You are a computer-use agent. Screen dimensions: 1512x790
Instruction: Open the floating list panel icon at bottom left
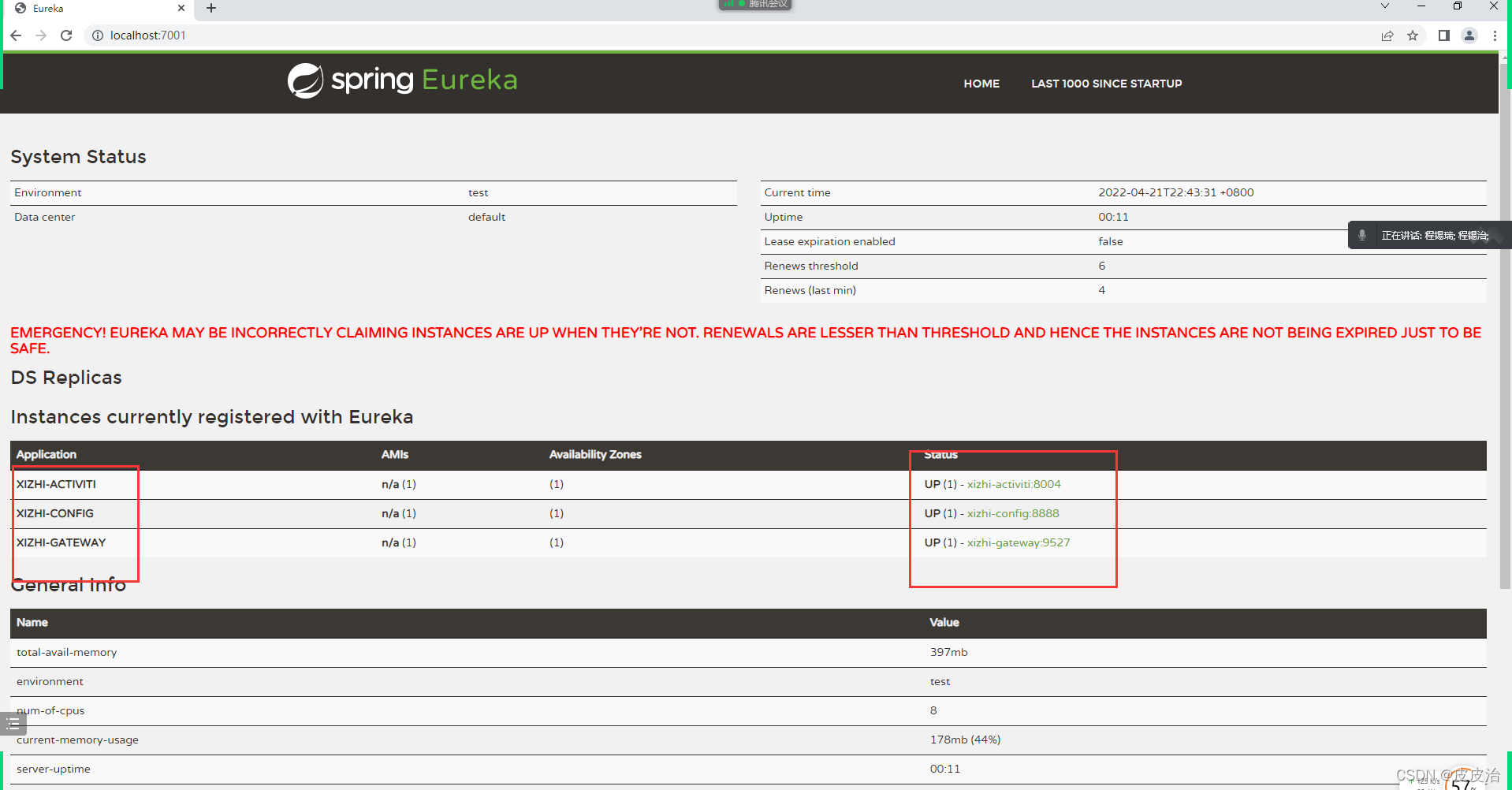coord(13,723)
